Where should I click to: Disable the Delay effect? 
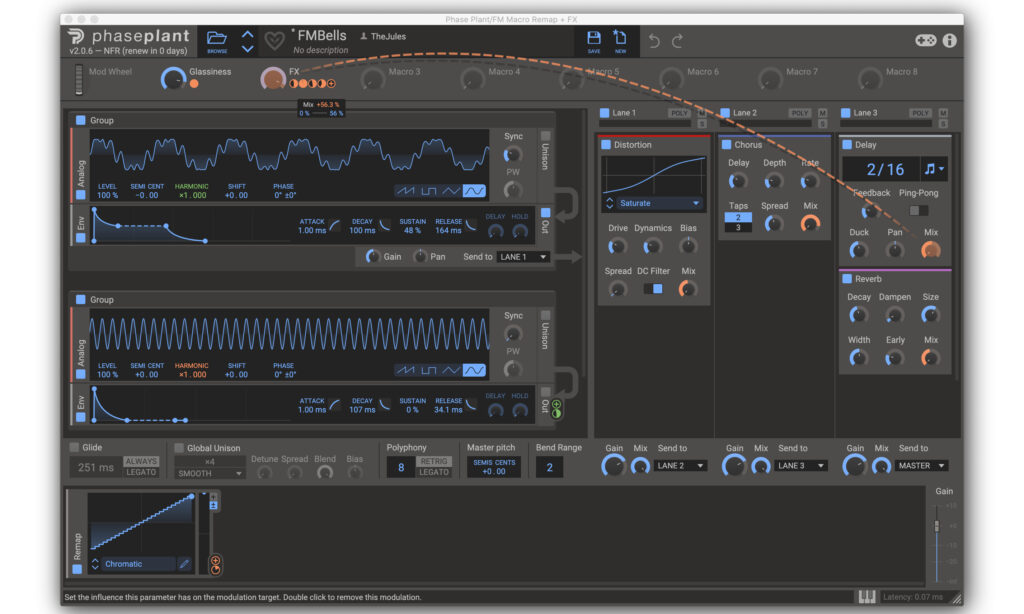(x=847, y=144)
